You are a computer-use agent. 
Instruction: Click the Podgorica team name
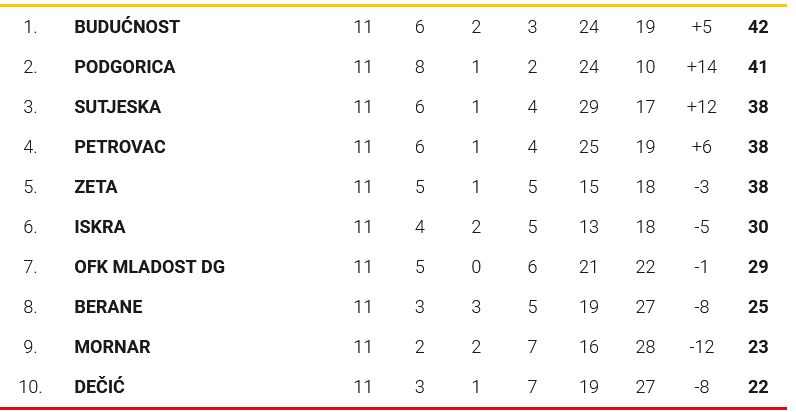point(124,67)
